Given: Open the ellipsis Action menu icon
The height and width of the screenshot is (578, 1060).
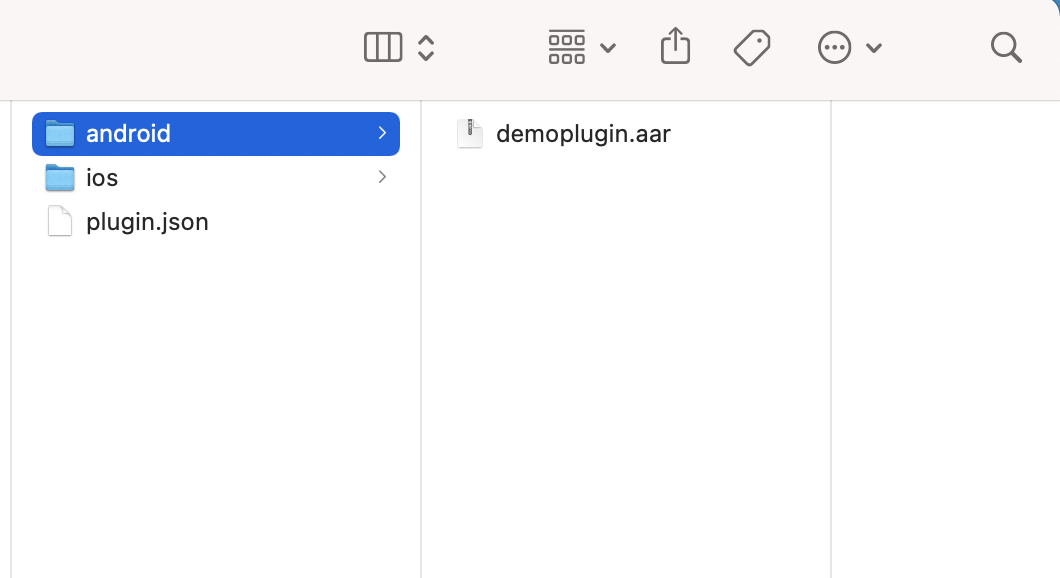Looking at the screenshot, I should 834,48.
